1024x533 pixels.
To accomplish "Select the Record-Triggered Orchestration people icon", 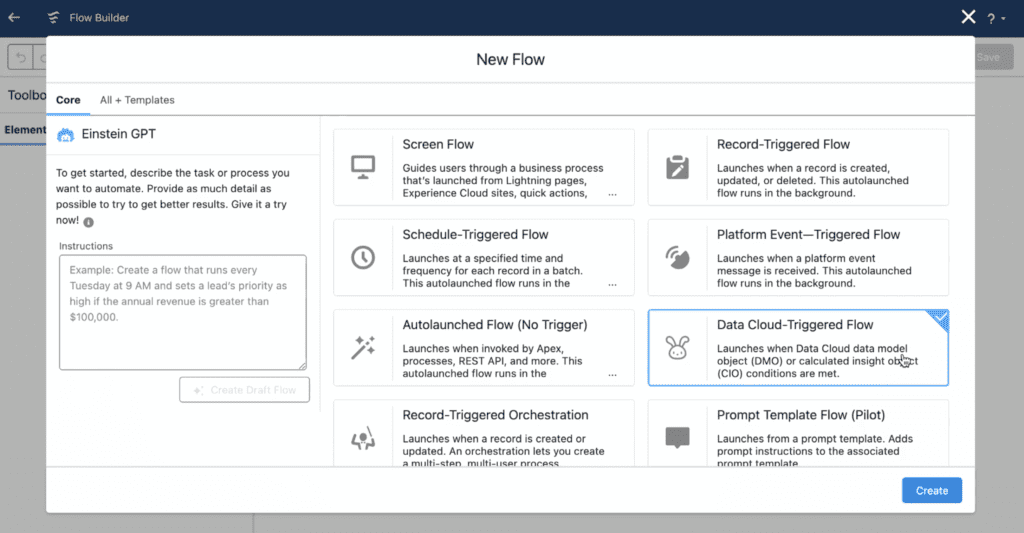I will [363, 438].
